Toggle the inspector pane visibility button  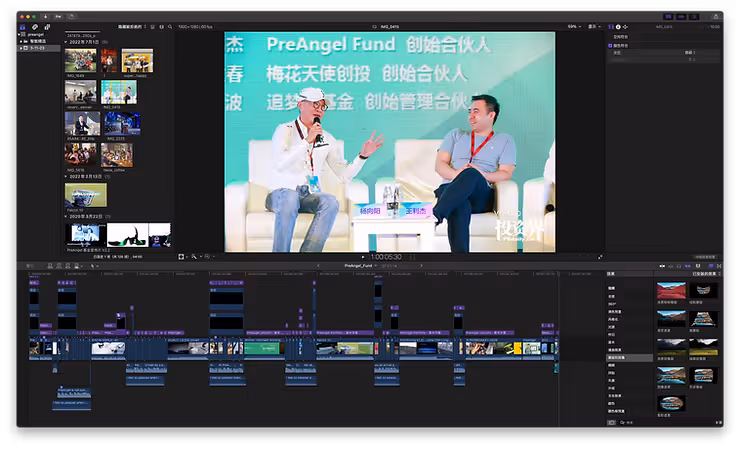[694, 17]
